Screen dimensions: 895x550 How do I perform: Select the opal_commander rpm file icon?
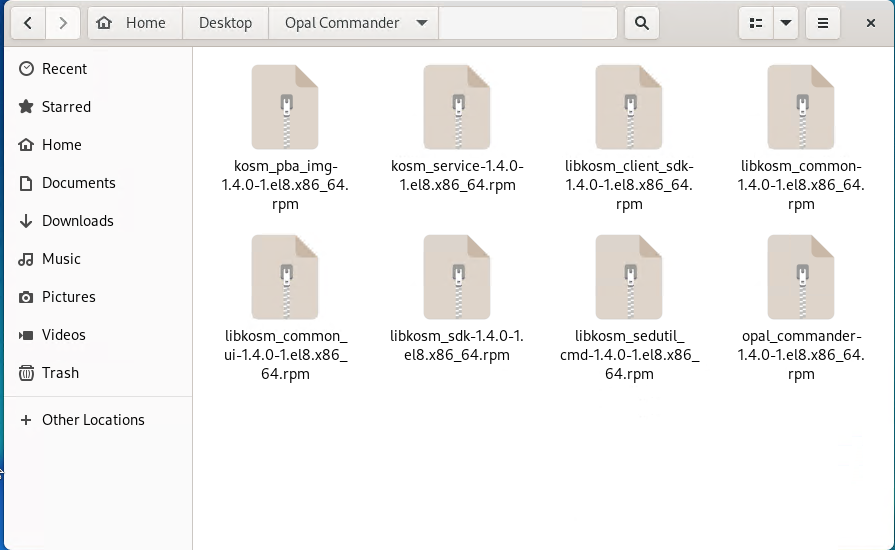click(x=800, y=277)
